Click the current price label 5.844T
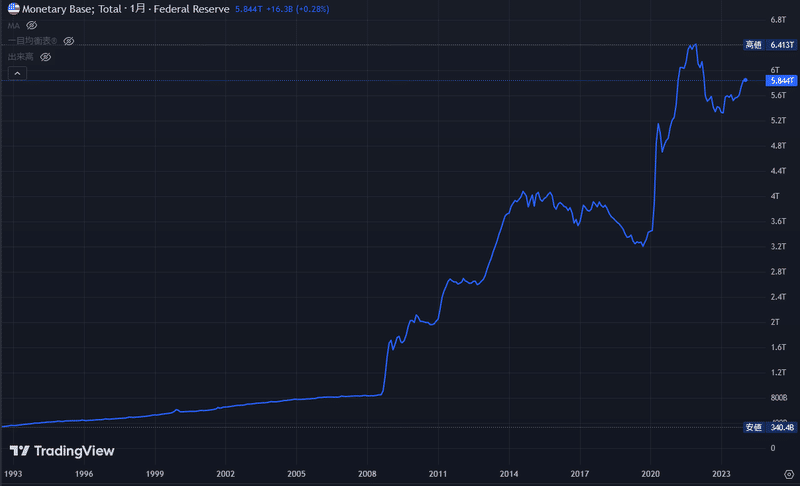Image resolution: width=800 pixels, height=486 pixels. click(x=782, y=81)
